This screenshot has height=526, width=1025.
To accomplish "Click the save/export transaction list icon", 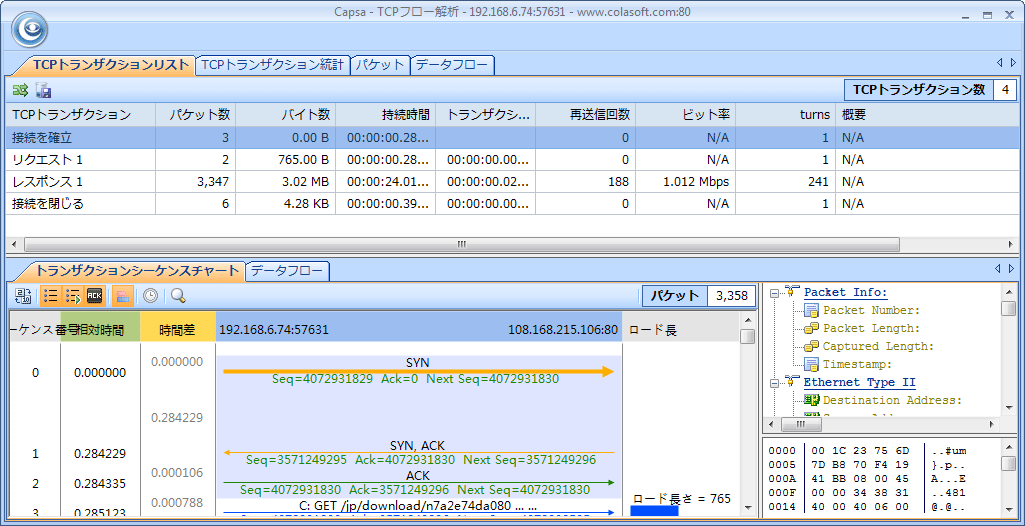I will point(44,90).
